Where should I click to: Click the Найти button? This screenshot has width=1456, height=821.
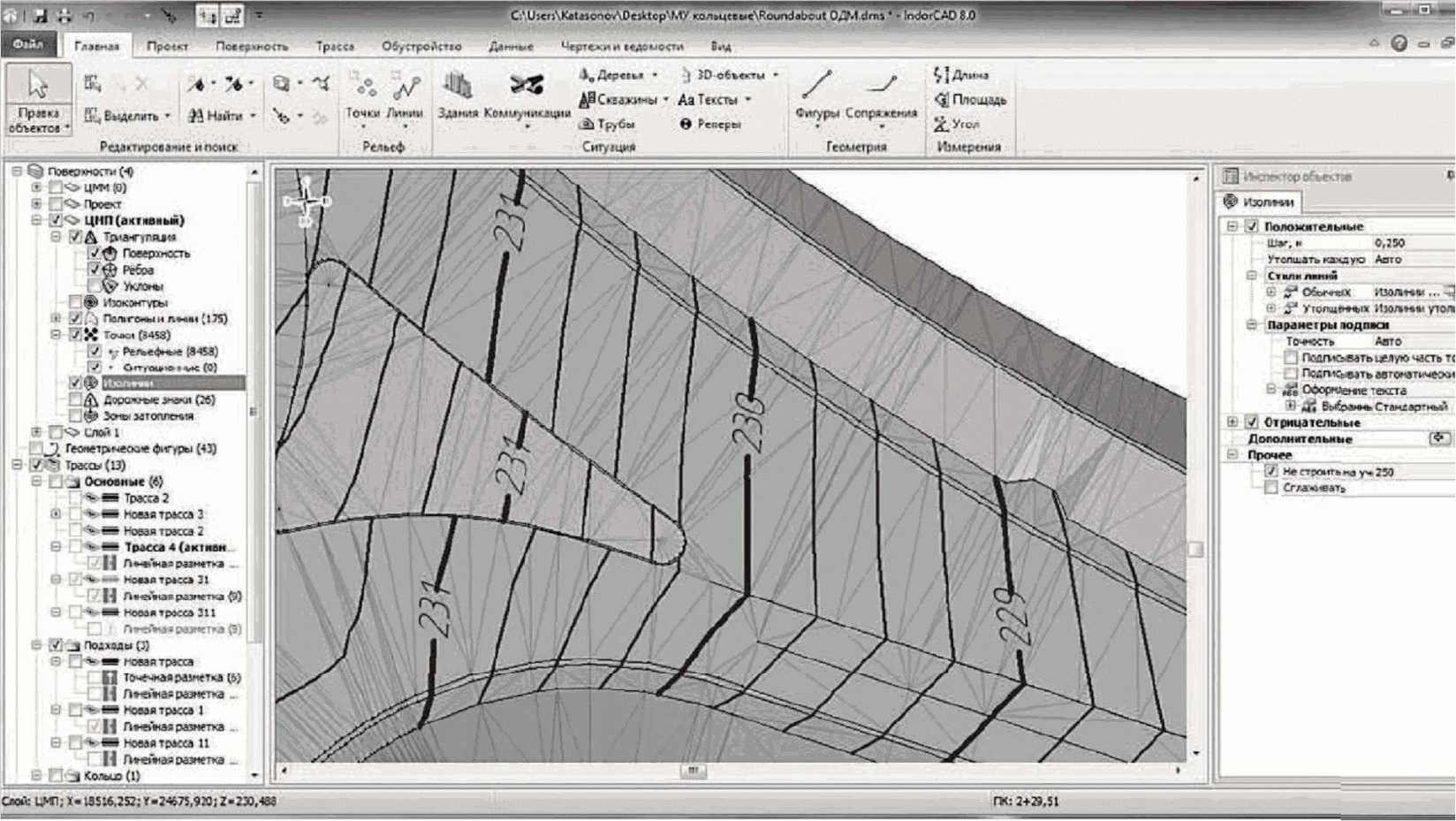(221, 116)
